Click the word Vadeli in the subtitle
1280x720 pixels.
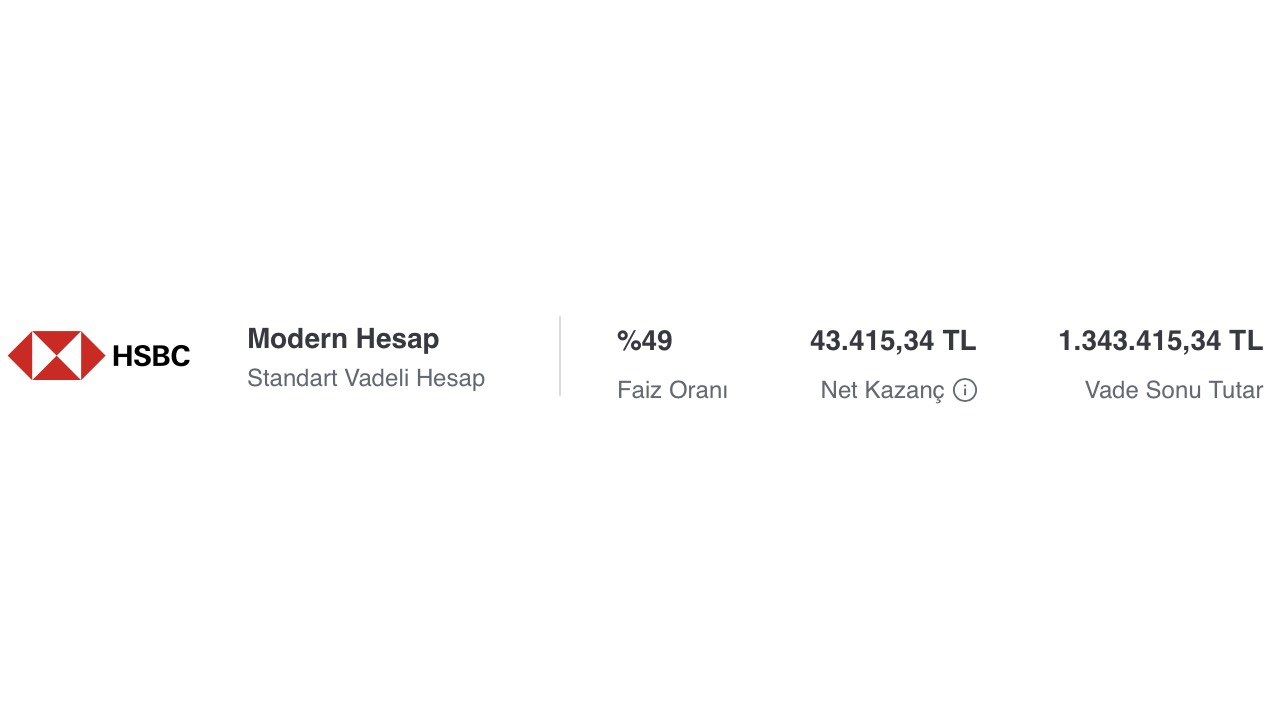(x=378, y=378)
